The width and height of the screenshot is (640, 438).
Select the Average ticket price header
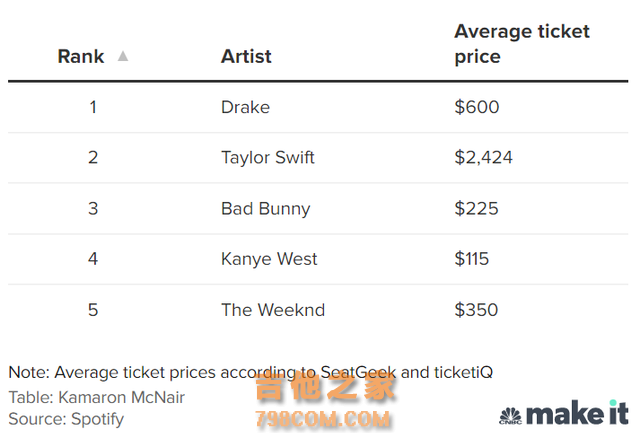[x=522, y=44]
